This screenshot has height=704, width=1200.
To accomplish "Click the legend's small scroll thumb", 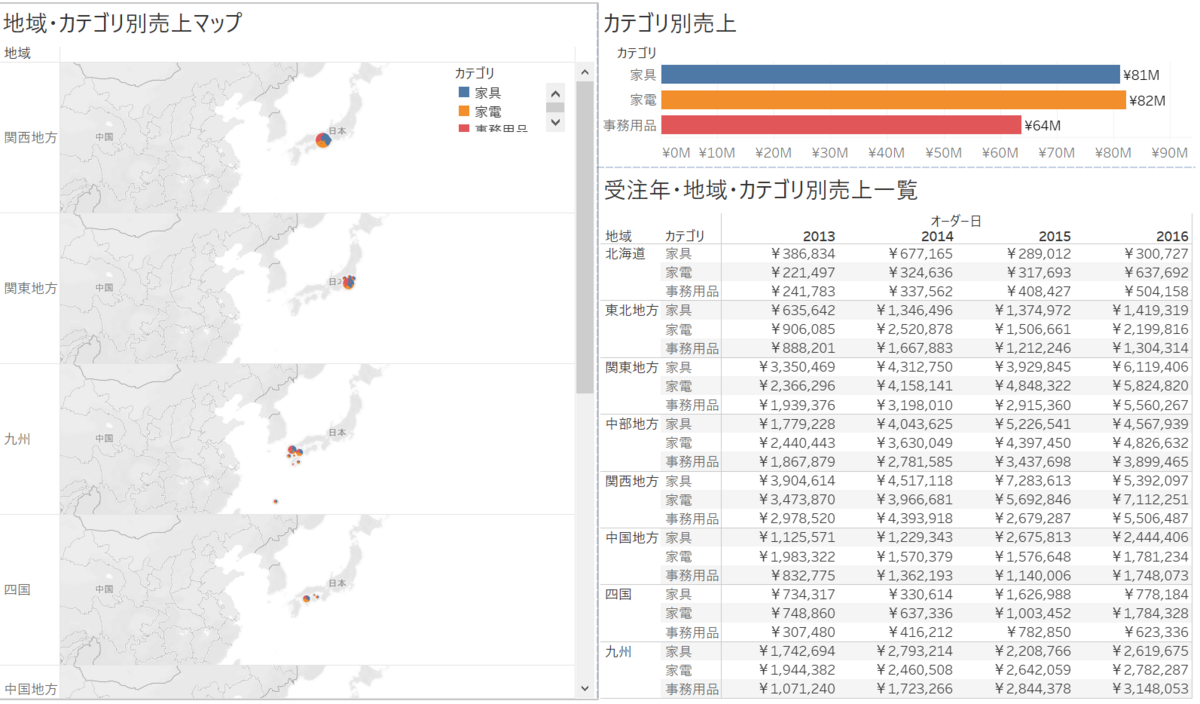I will point(555,107).
